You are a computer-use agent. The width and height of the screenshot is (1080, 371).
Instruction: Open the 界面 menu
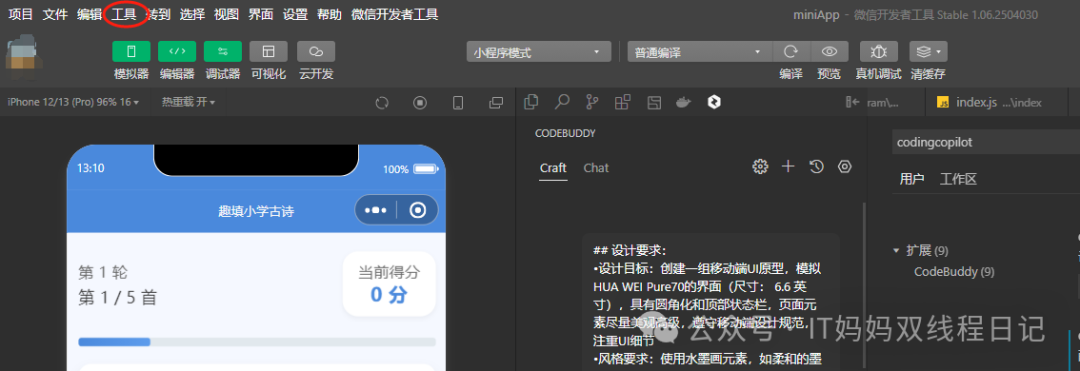261,14
